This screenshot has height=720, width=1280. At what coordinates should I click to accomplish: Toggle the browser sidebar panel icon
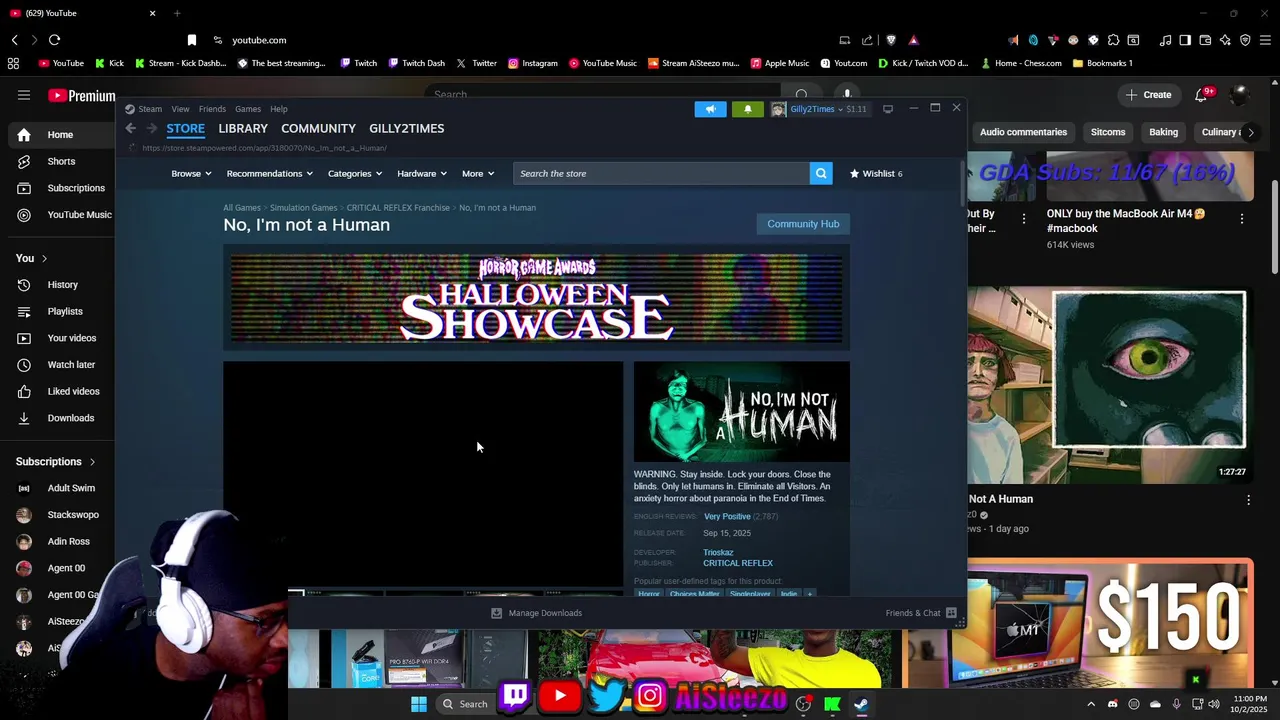1185,40
